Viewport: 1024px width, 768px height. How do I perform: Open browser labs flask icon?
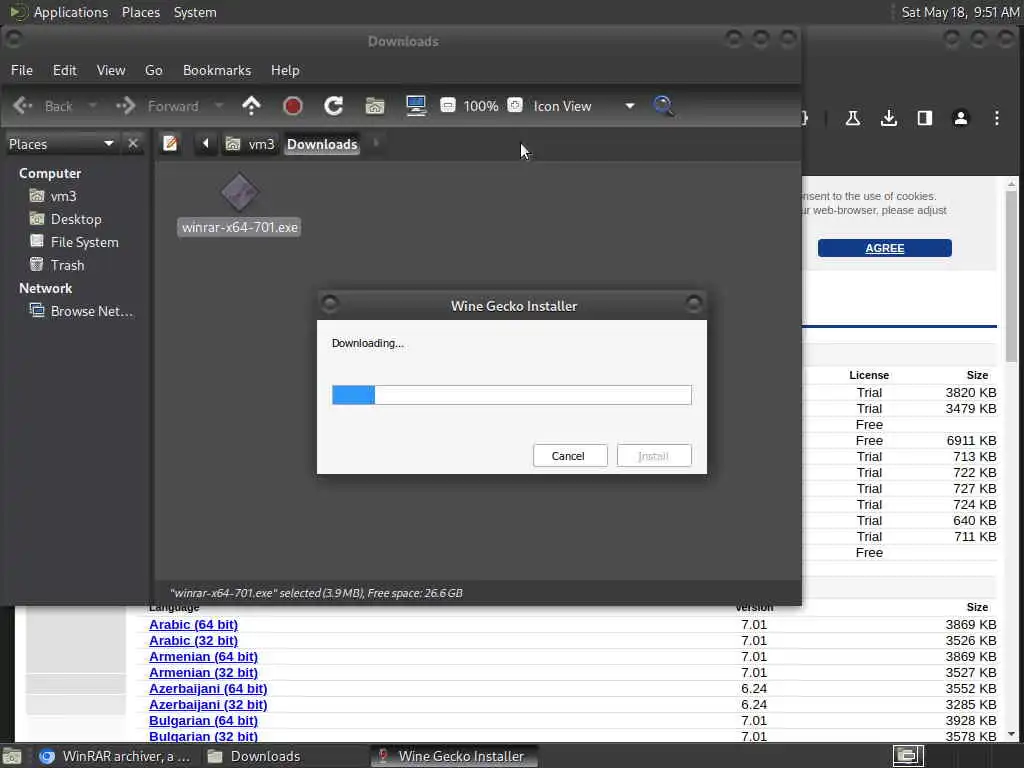[x=853, y=118]
